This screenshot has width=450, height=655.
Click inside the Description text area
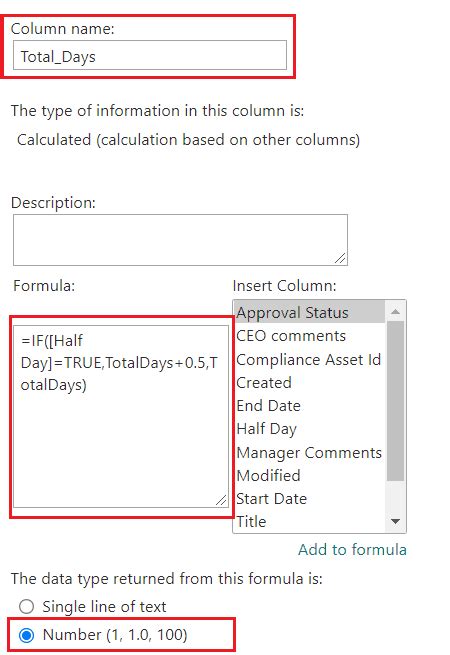point(180,240)
